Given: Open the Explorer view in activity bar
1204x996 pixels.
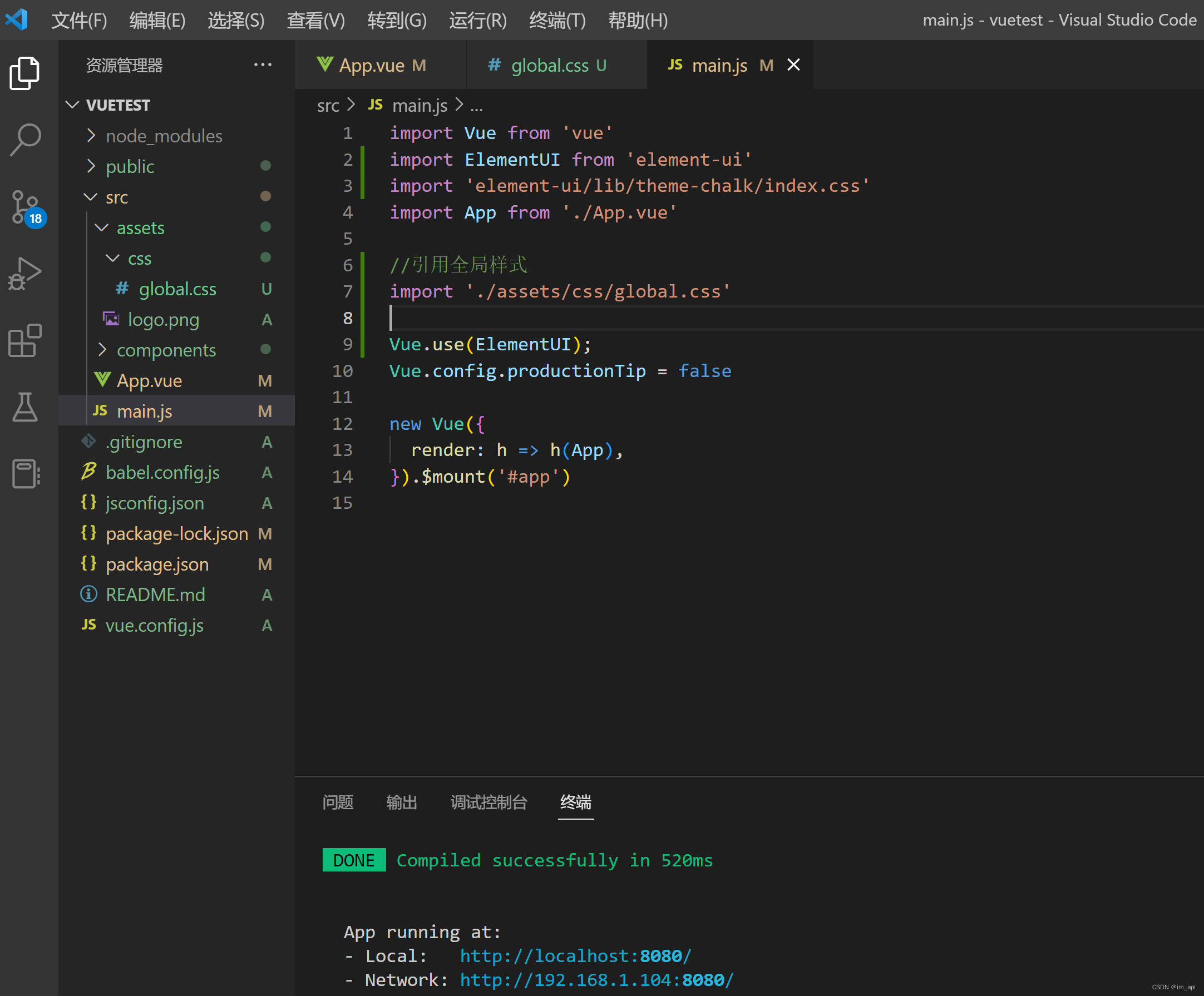Looking at the screenshot, I should pyautogui.click(x=24, y=73).
